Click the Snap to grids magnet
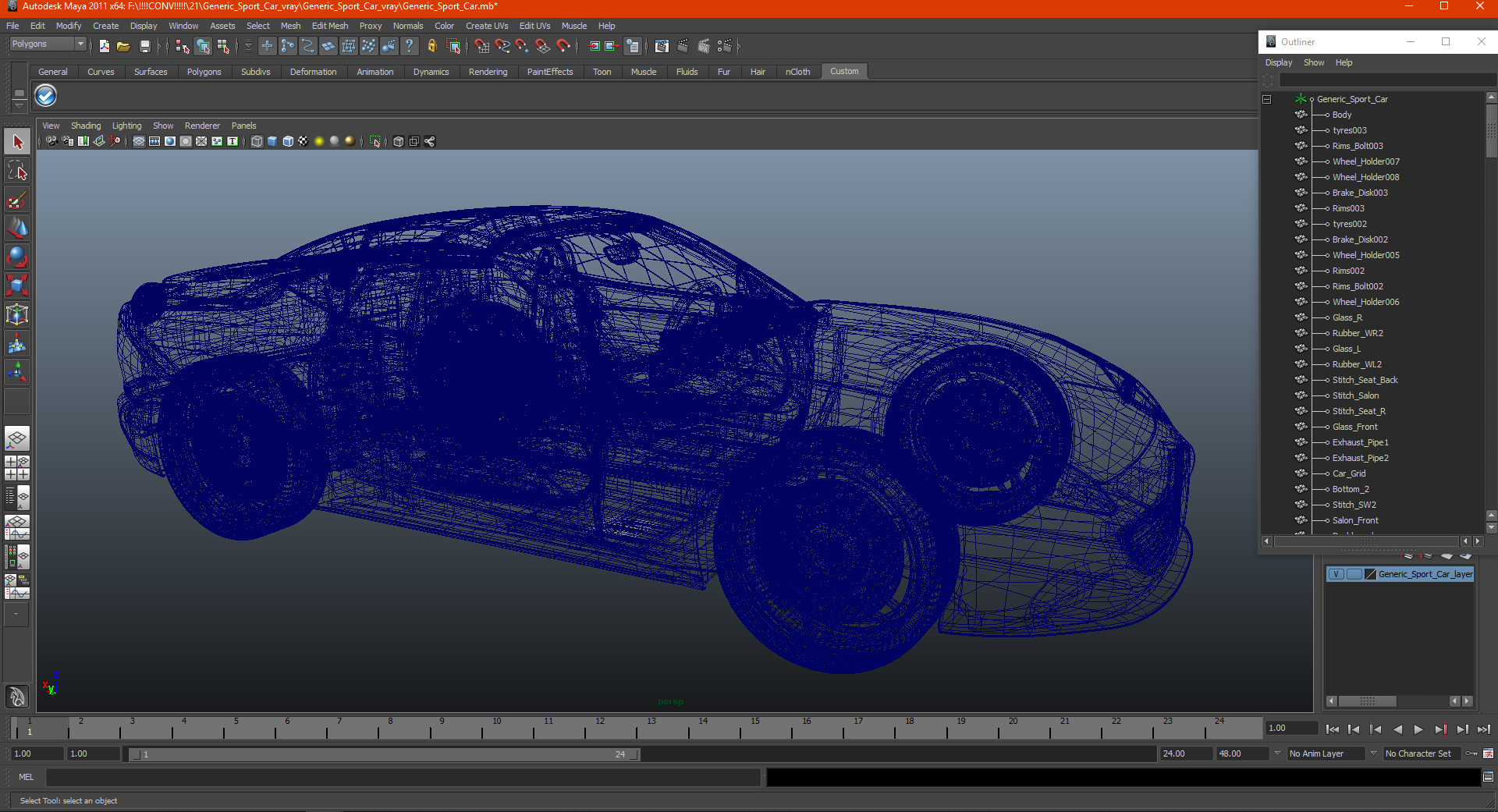Image resolution: width=1498 pixels, height=812 pixels. point(481,47)
